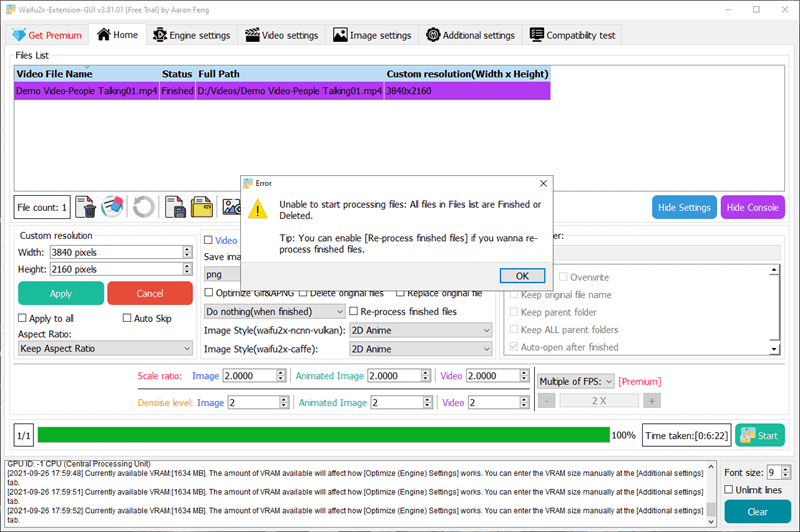This screenshot has height=532, width=800.
Task: Close the Error dialog with the X
Action: 543,183
